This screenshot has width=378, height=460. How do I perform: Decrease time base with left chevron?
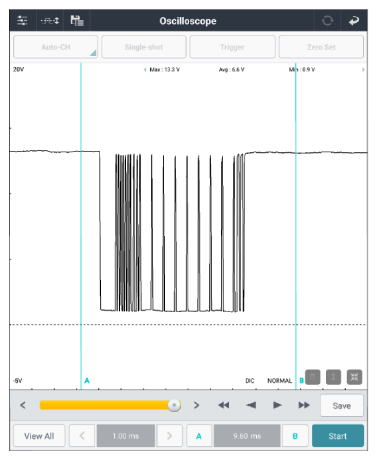82,436
